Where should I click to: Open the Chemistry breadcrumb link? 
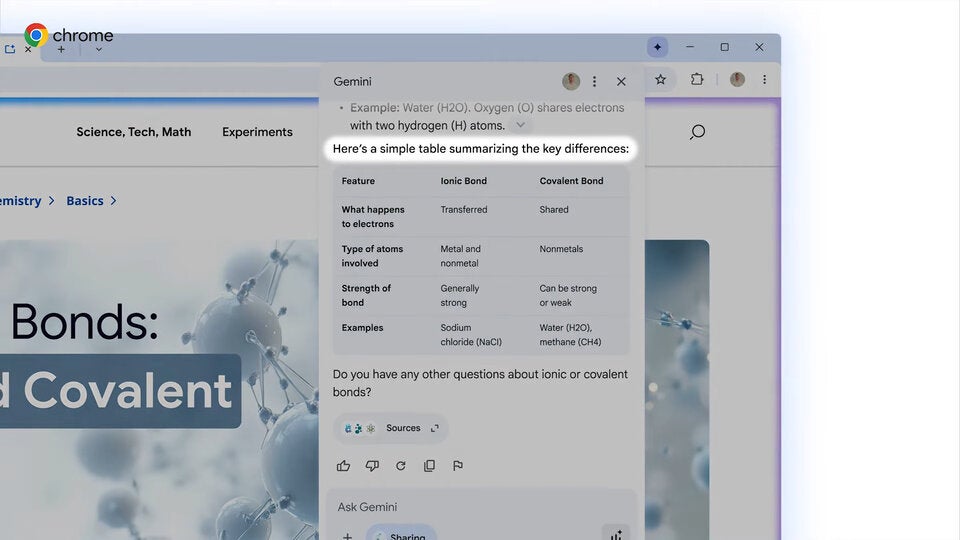[x=20, y=201]
